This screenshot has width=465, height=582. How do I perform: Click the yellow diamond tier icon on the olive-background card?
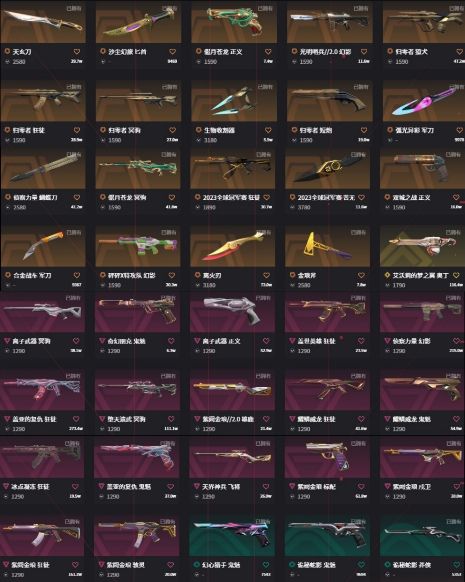point(387,275)
